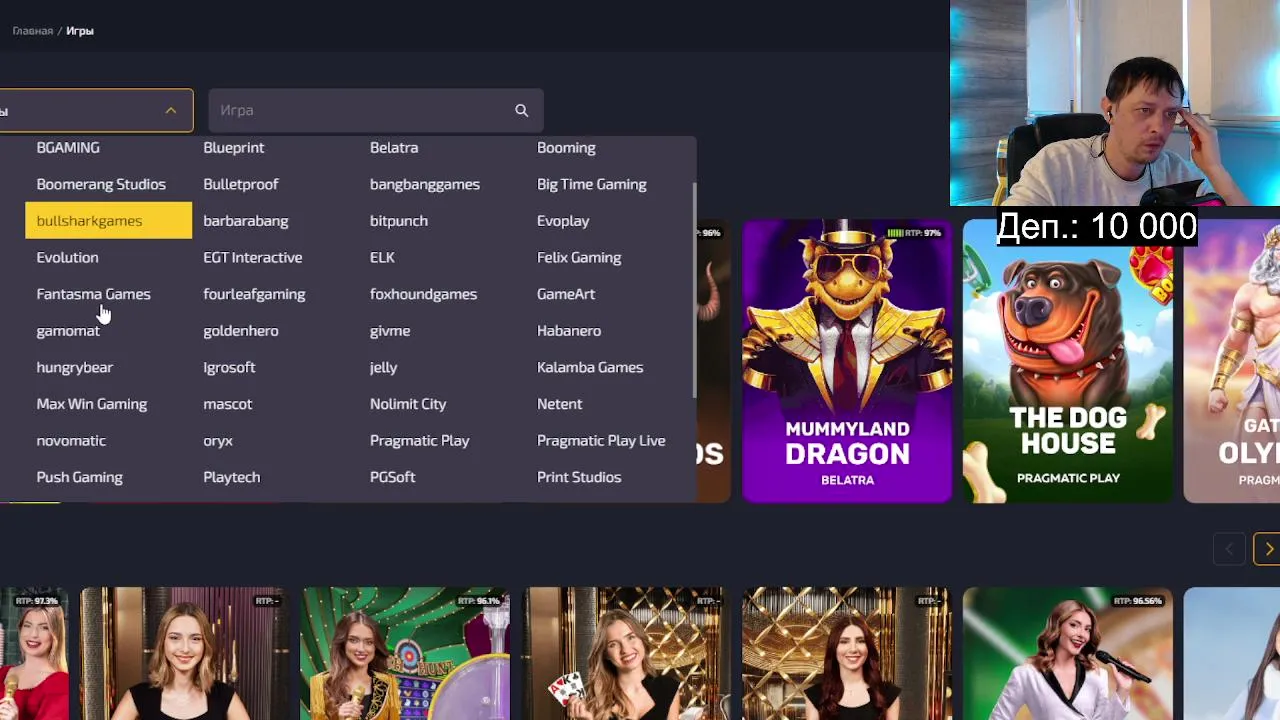The height and width of the screenshot is (720, 1280).
Task: Open live game with RTP 96.56%
Action: pos(1068,653)
